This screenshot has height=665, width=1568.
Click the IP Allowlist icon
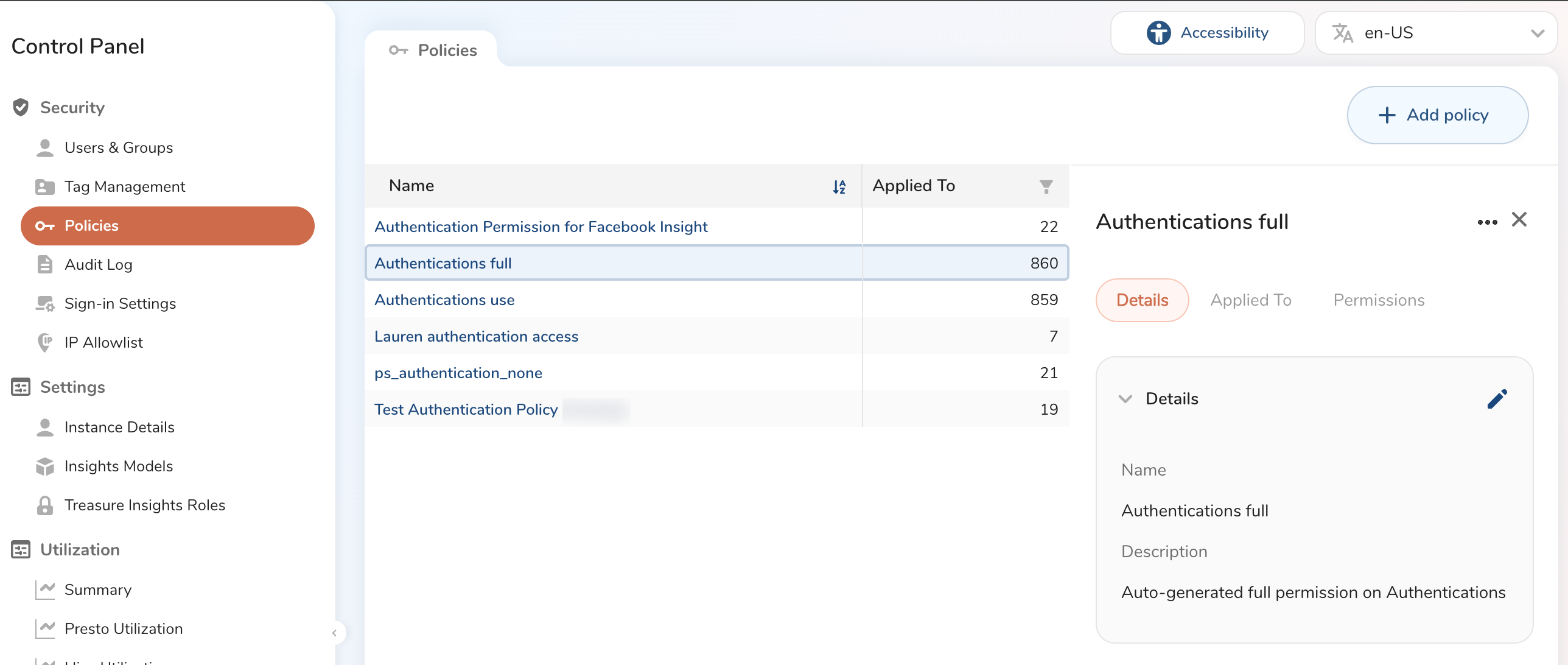point(45,342)
